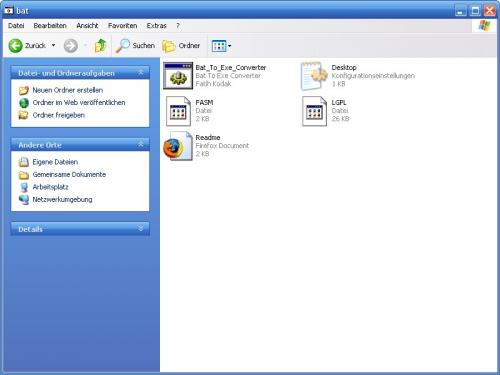Click the LGPL file name label
The image size is (500, 375).
[x=339, y=103]
